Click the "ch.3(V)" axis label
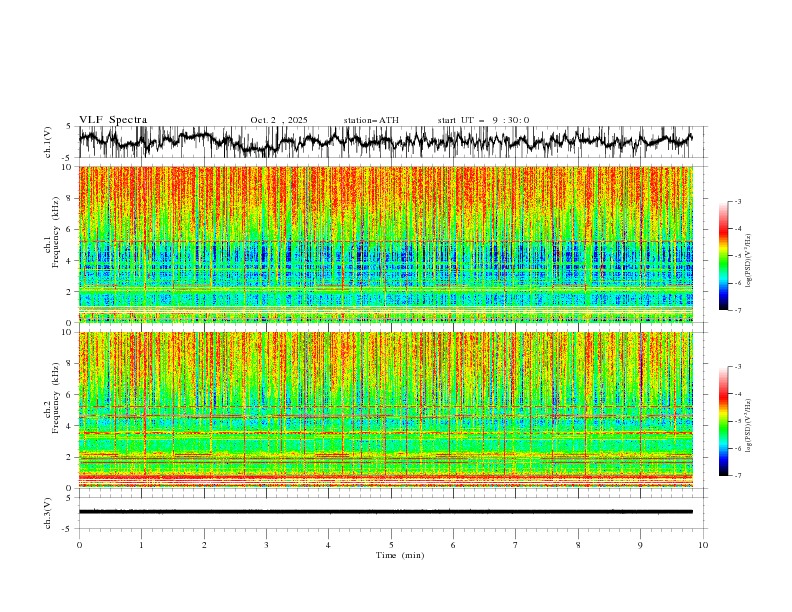792x612 pixels. [48, 513]
